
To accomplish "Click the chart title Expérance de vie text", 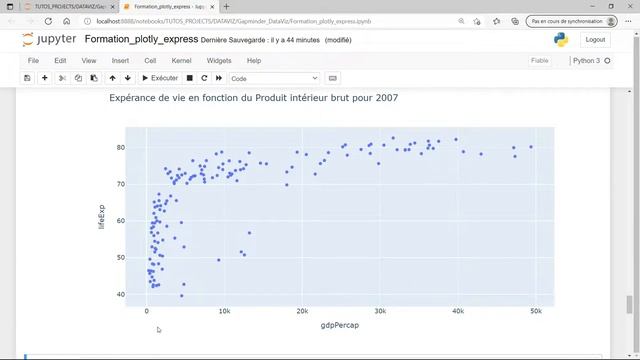I will [x=253, y=98].
